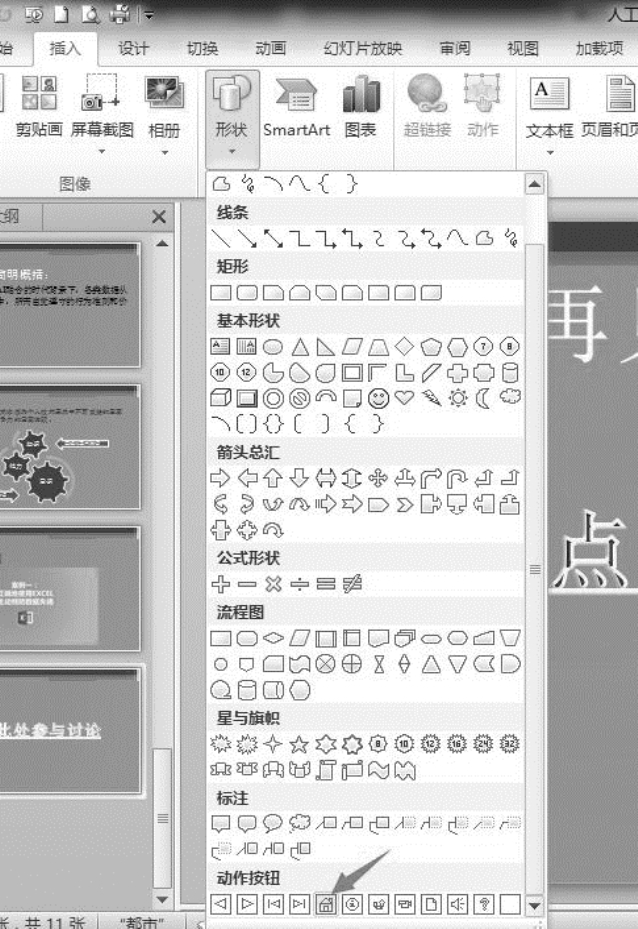
Task: Open the 审阅 tab
Action: pos(455,48)
